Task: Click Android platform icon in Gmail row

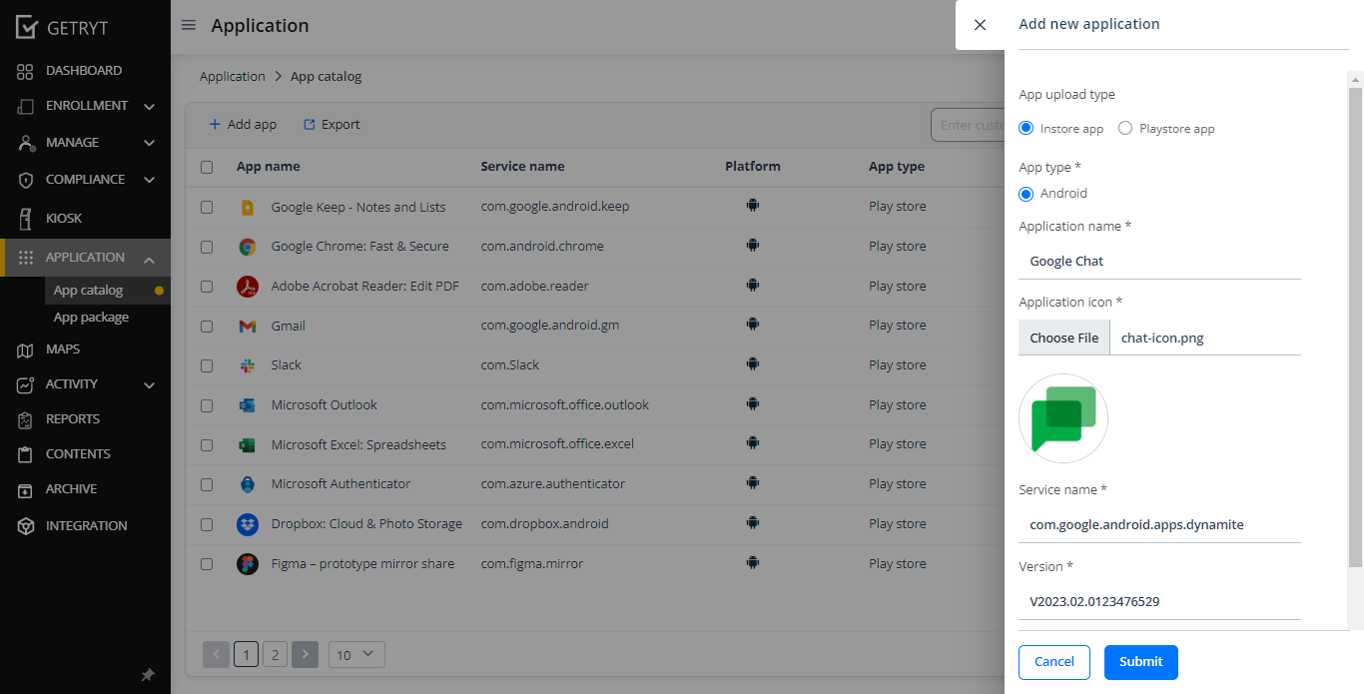Action: [753, 325]
